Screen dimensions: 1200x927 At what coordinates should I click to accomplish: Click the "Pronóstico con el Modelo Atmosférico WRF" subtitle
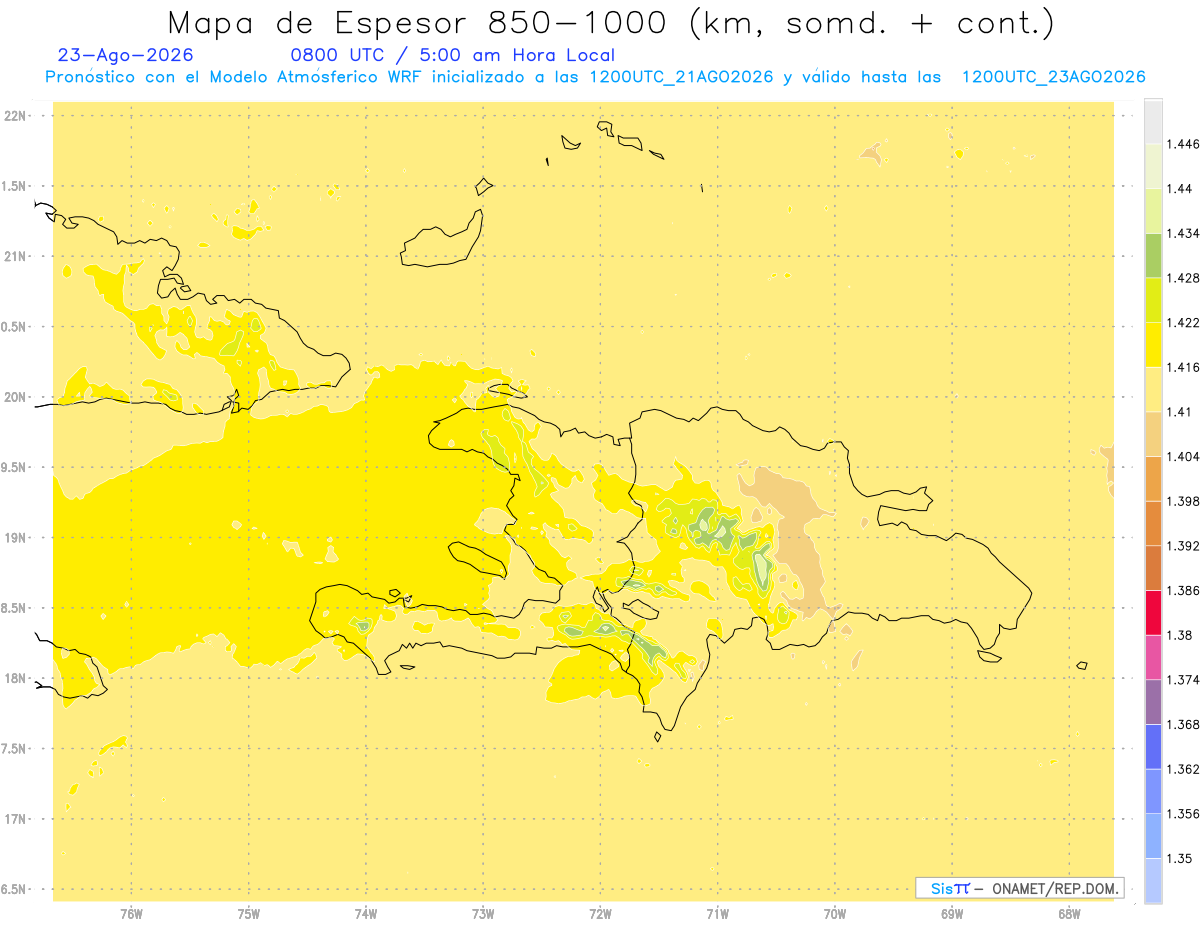tap(235, 77)
